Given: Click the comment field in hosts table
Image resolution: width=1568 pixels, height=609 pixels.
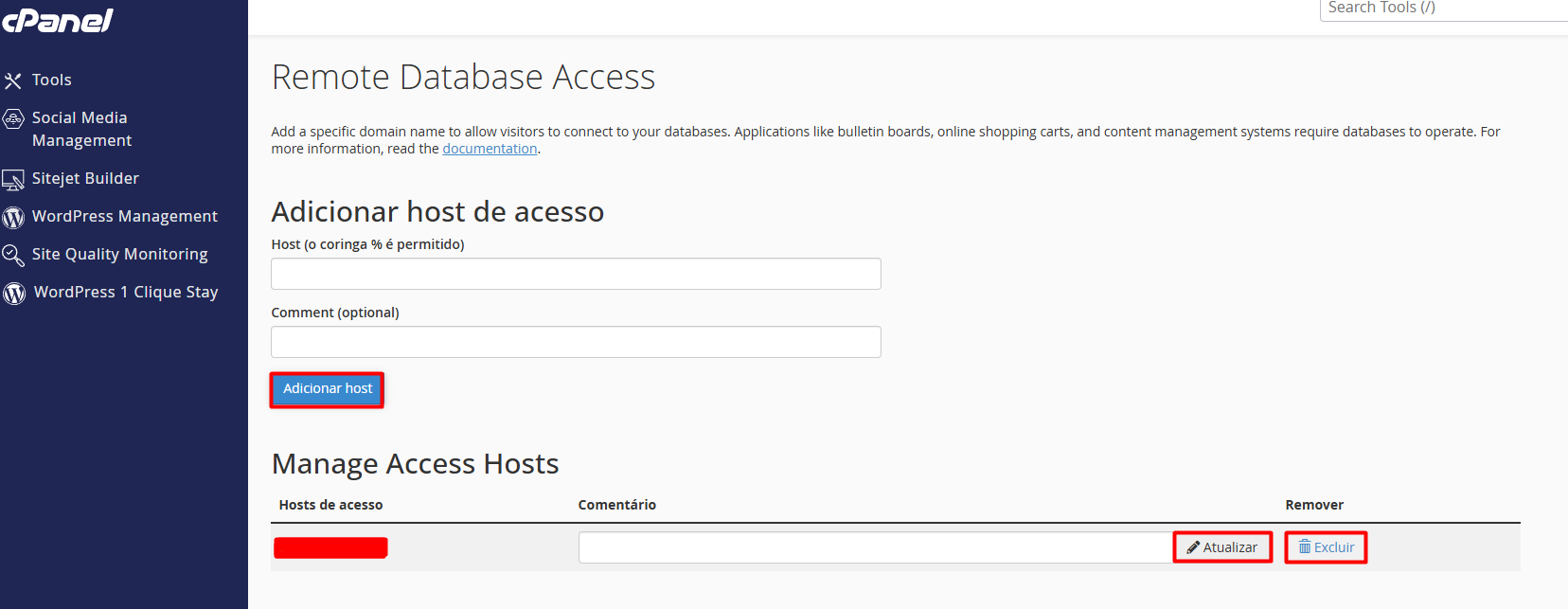Looking at the screenshot, I should pos(877,547).
